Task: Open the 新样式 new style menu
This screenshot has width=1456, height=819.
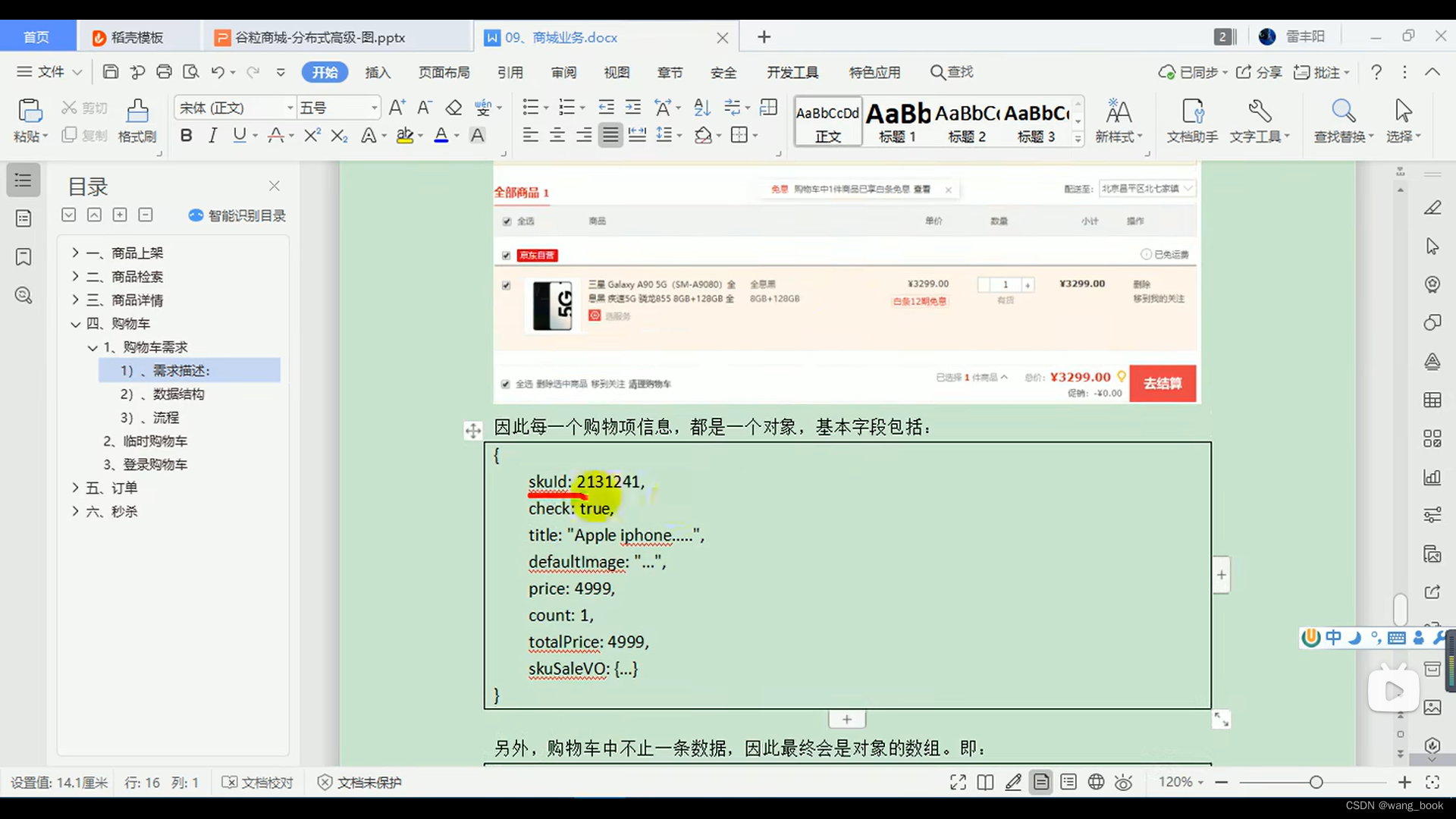Action: tap(1119, 121)
